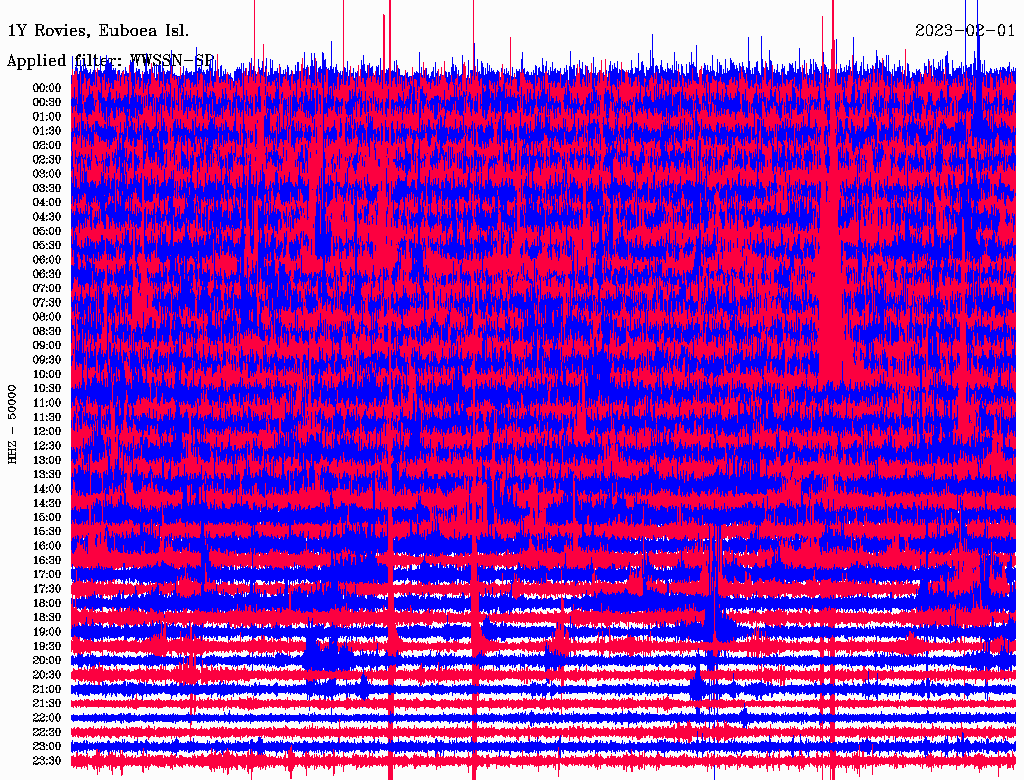Click the 11:00 time label
Image resolution: width=1024 pixels, height=780 pixels.
pos(47,403)
